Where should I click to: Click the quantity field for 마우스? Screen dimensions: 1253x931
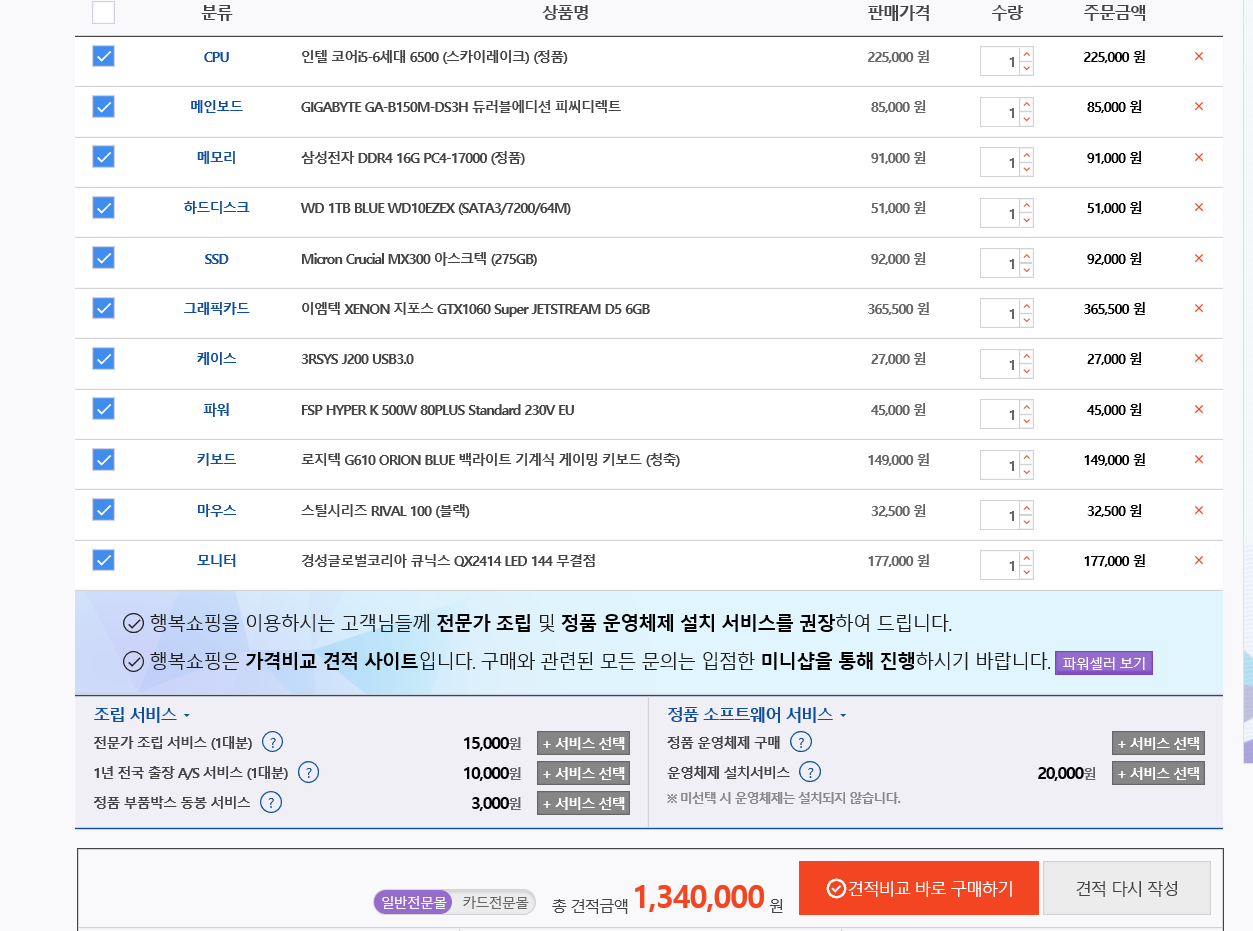tap(1000, 516)
